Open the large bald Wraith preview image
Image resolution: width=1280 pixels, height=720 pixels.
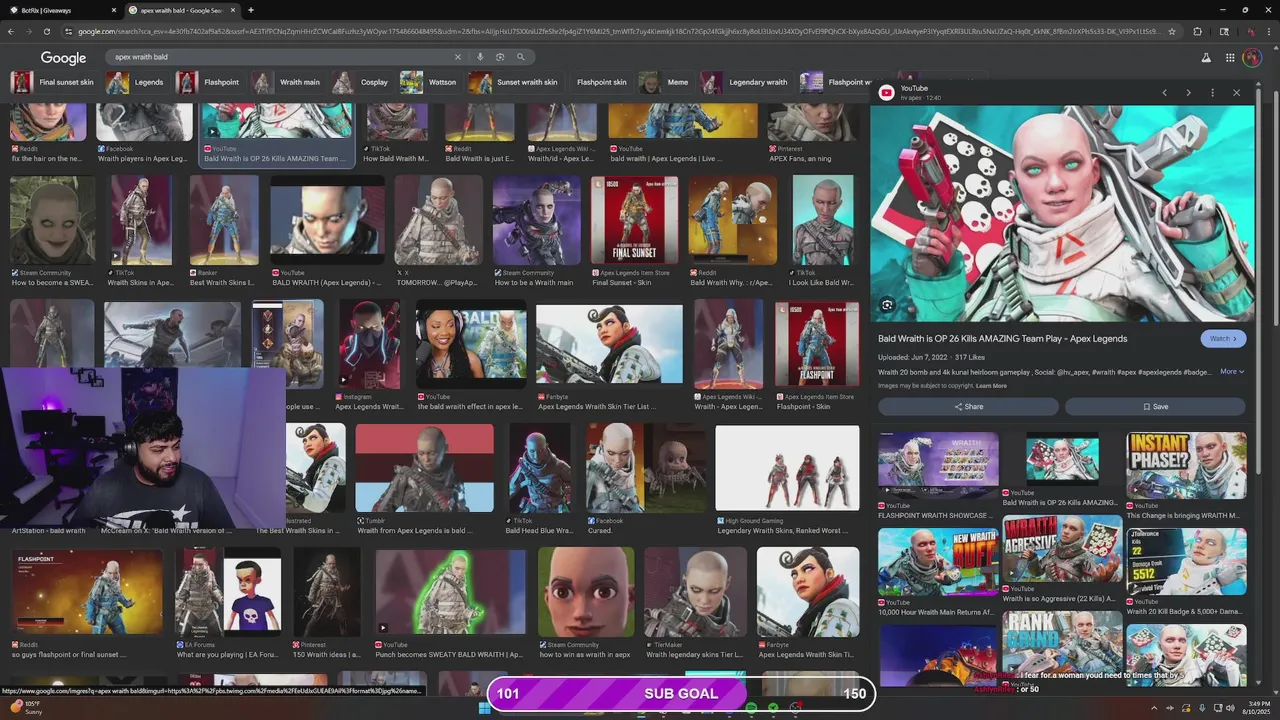coord(1062,214)
